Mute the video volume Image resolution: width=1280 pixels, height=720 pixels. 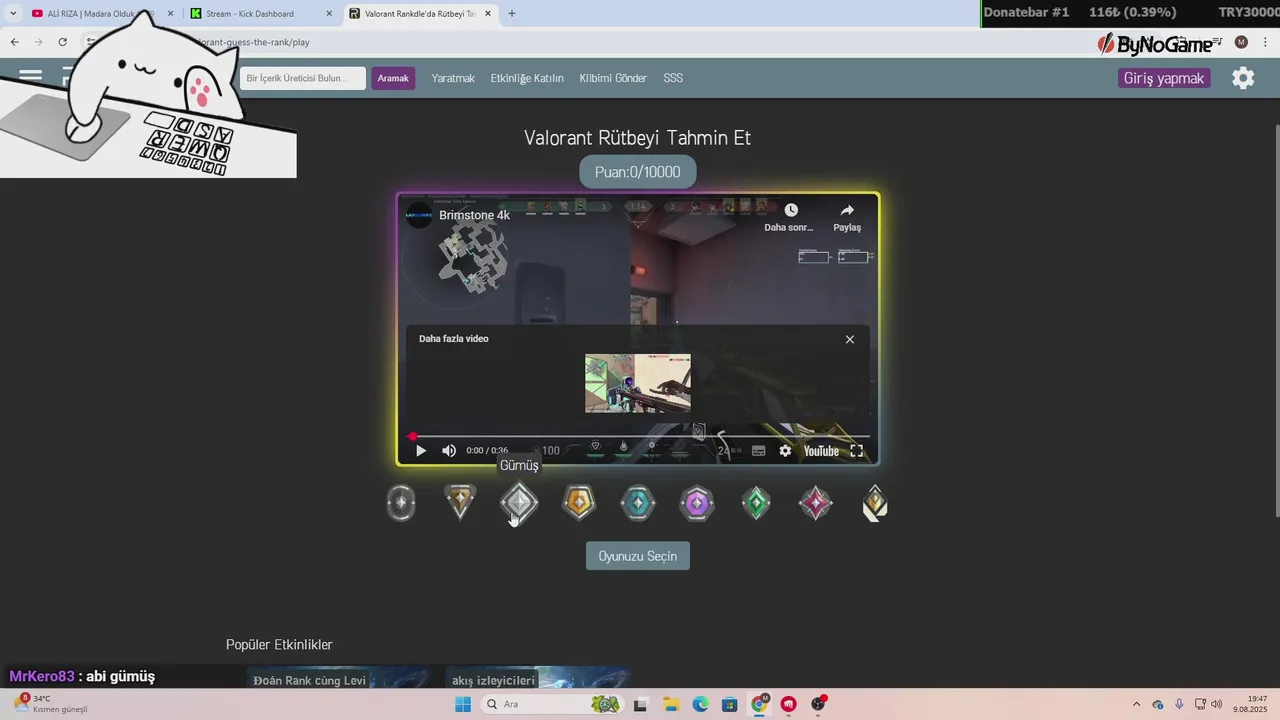[449, 451]
